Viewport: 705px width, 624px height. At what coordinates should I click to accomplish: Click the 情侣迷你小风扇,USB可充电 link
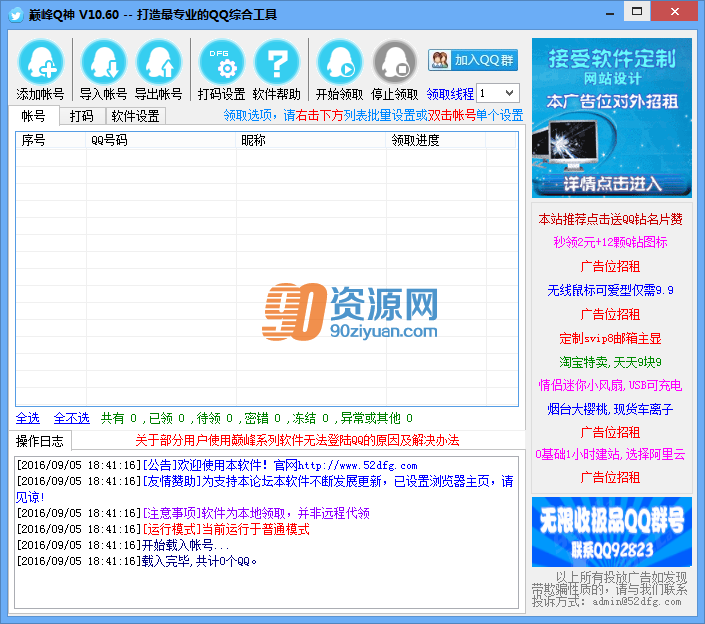point(611,385)
